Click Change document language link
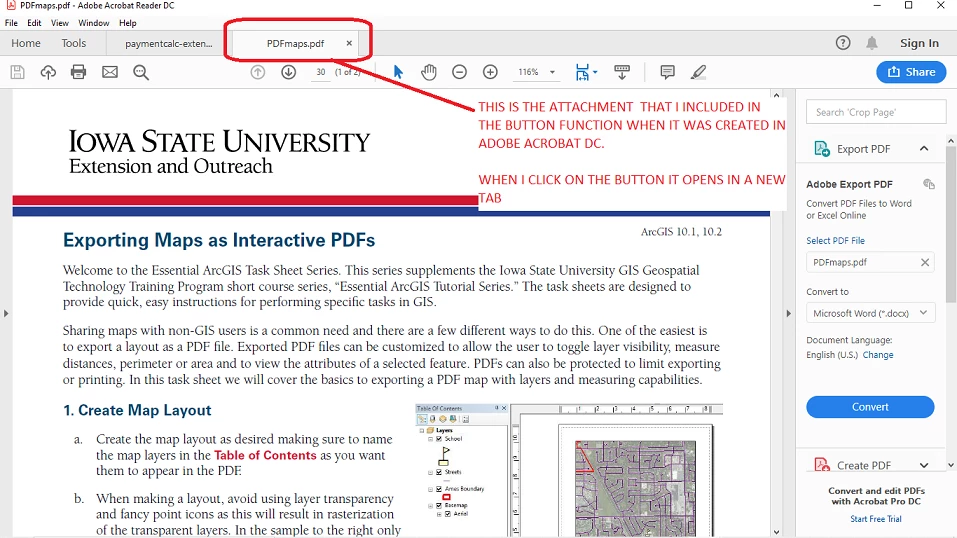957x538 pixels. (x=878, y=355)
